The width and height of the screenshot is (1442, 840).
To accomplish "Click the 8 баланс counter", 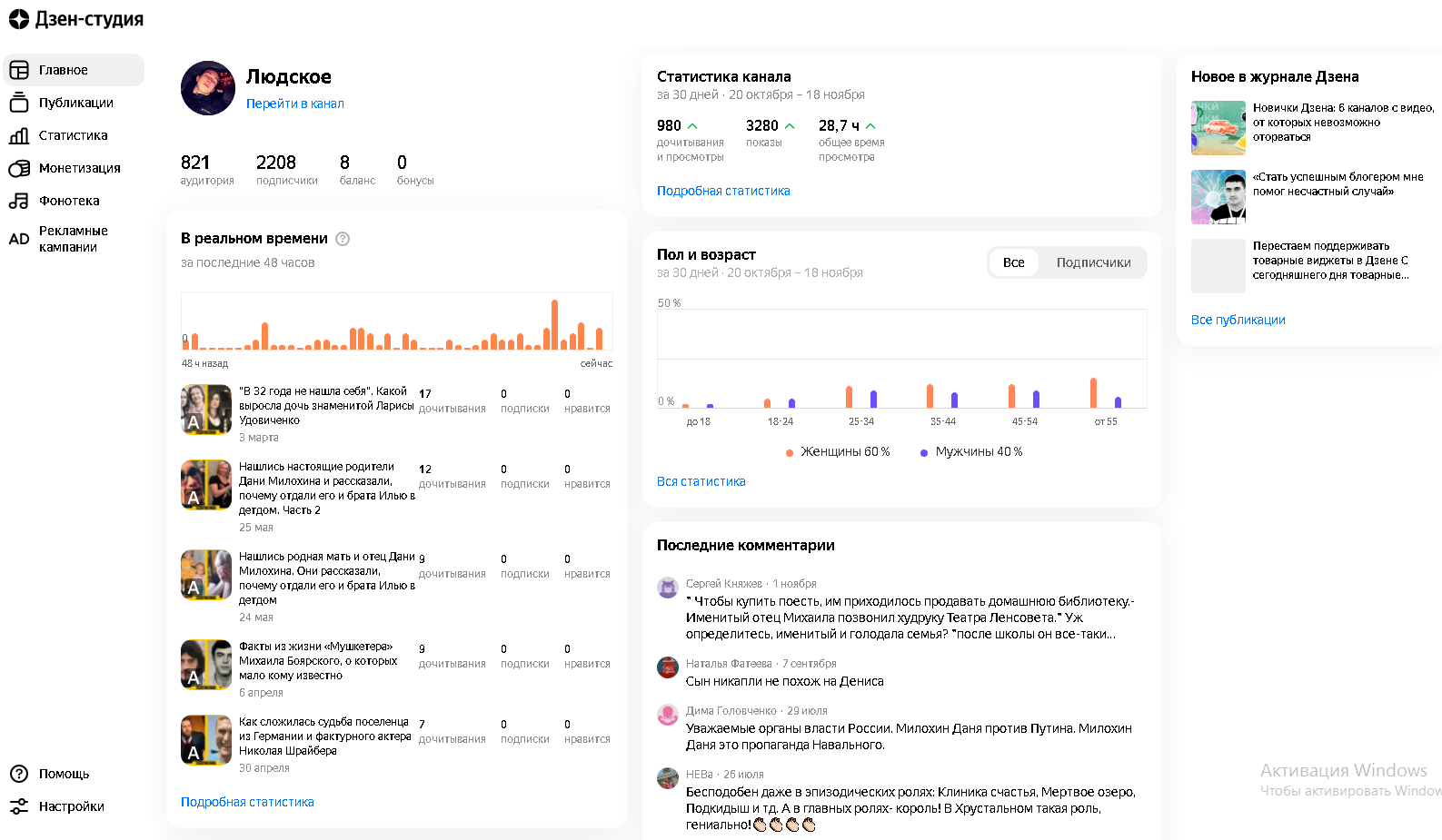I will 357,170.
